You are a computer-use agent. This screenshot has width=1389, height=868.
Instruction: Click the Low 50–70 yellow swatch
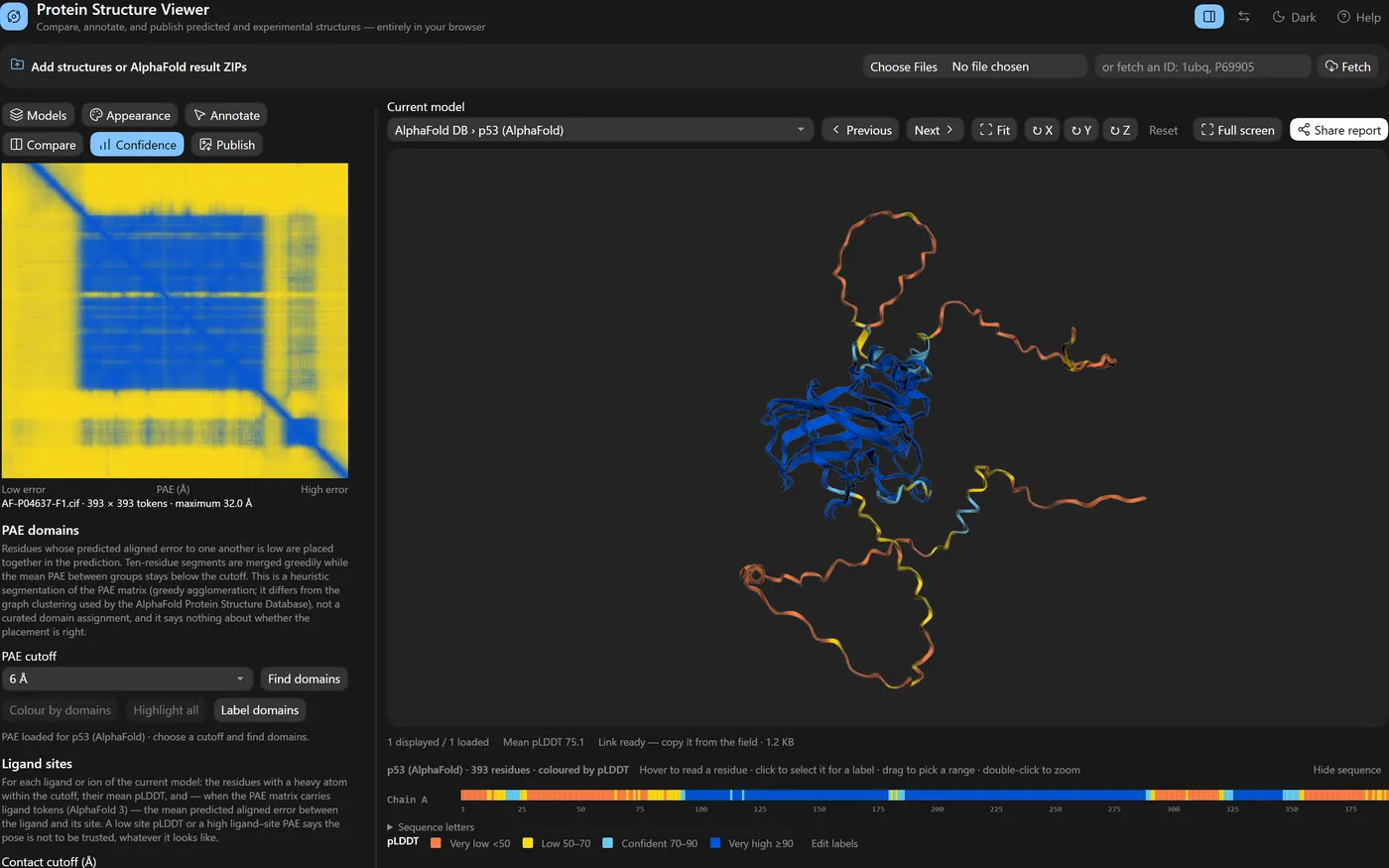[528, 843]
